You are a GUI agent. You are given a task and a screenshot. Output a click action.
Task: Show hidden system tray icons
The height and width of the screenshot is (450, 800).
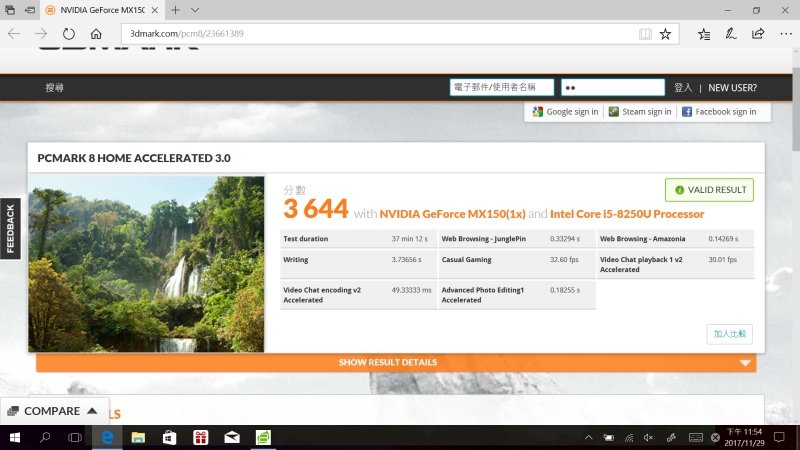click(x=588, y=437)
